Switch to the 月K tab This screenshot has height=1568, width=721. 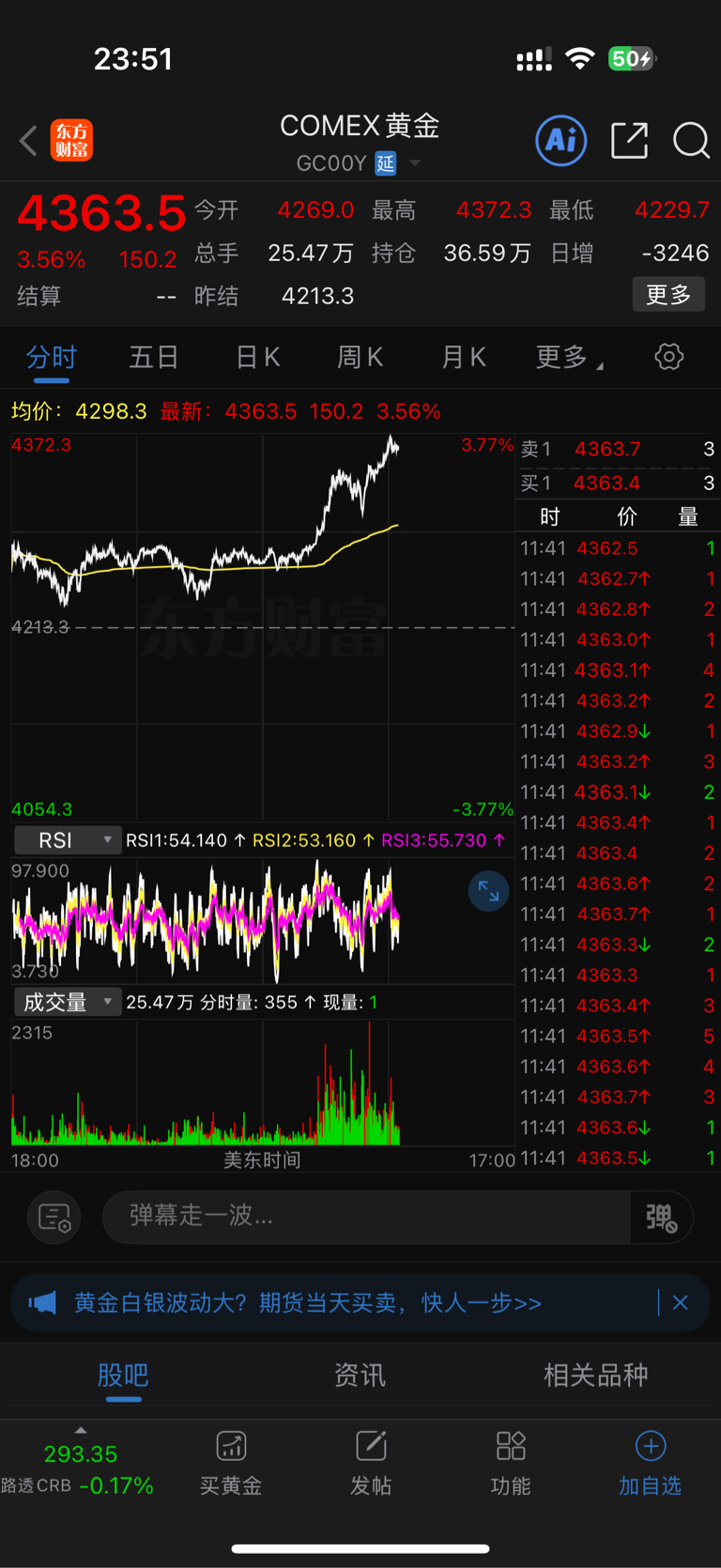pos(463,357)
